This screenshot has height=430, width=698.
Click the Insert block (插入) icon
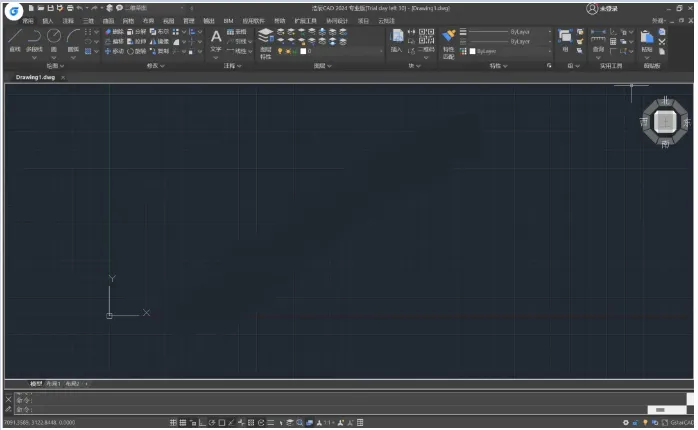[397, 41]
